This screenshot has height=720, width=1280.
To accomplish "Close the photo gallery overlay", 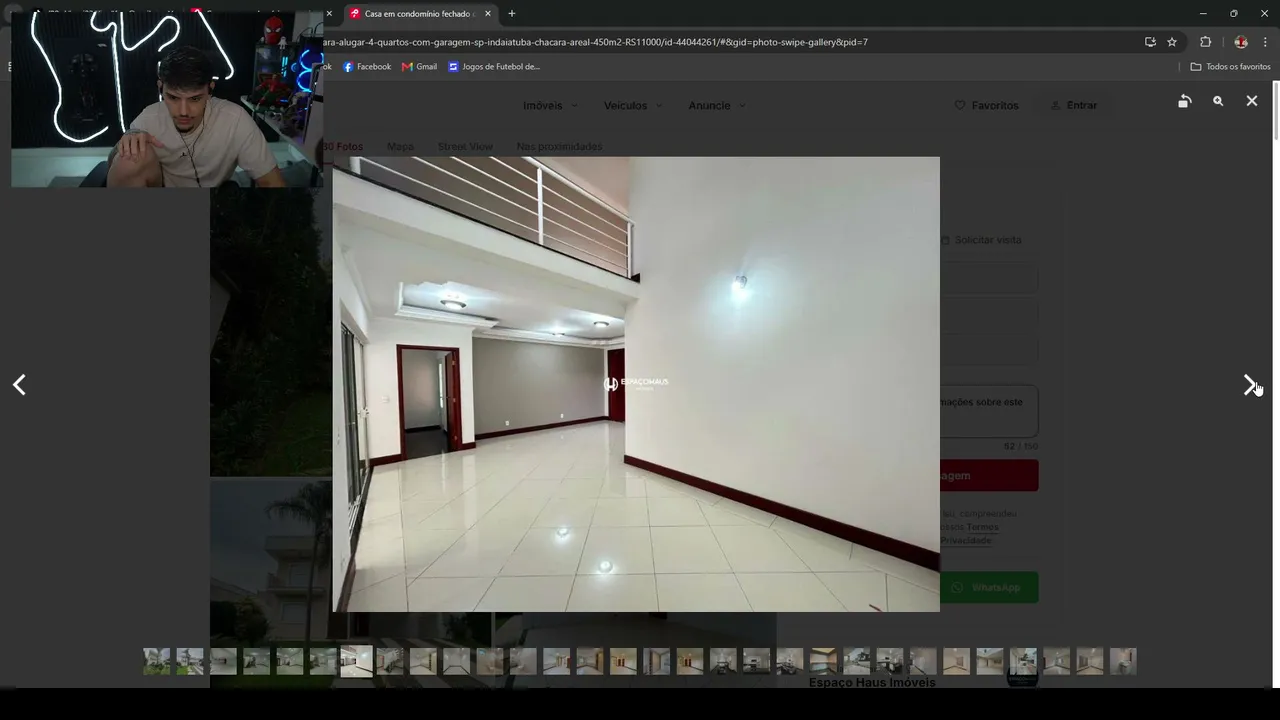I will tap(1252, 101).
